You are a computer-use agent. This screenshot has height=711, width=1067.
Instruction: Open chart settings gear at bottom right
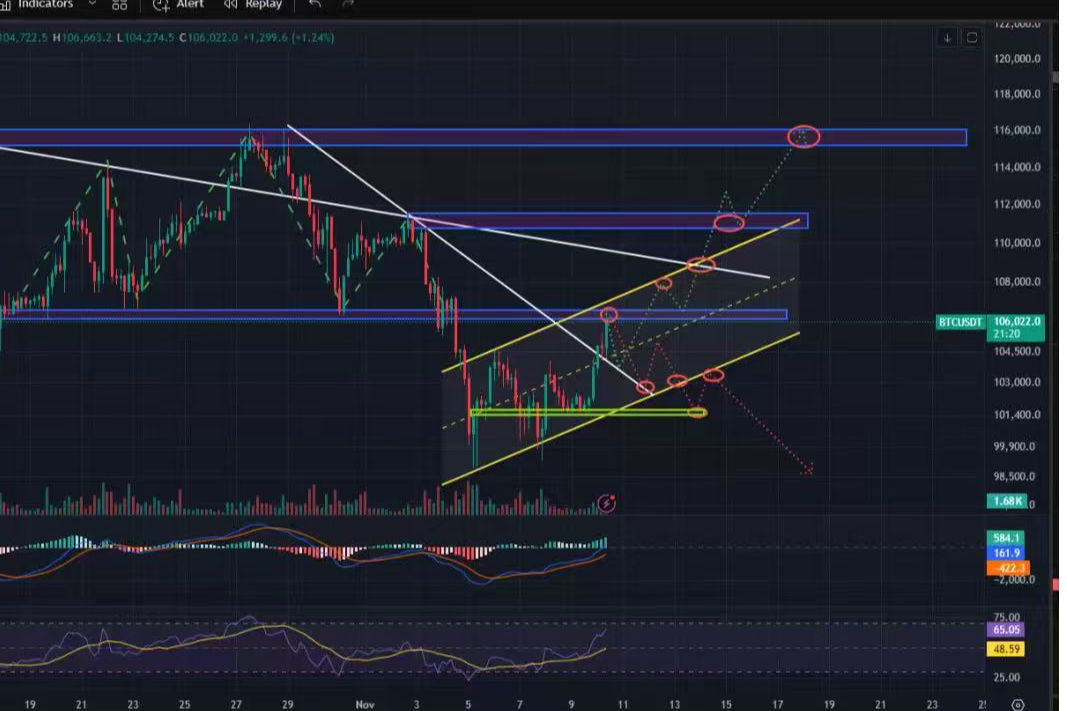(x=1018, y=704)
